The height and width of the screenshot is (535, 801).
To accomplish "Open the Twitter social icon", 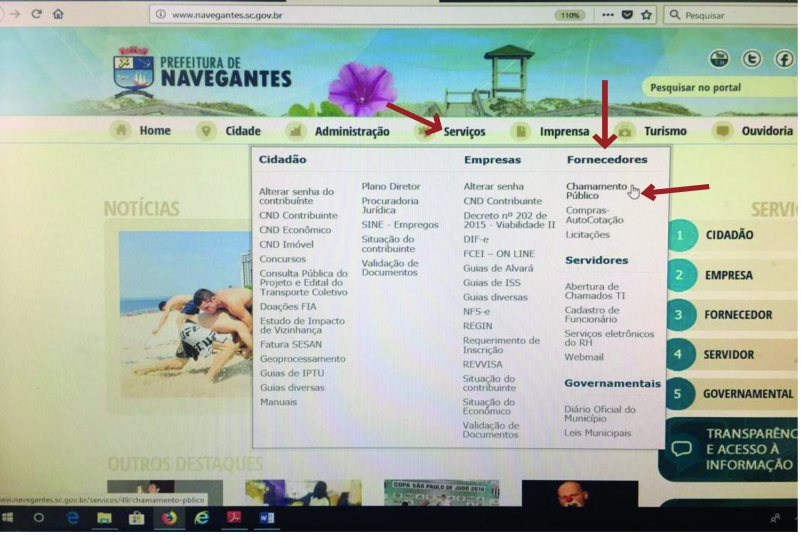I will click(751, 59).
